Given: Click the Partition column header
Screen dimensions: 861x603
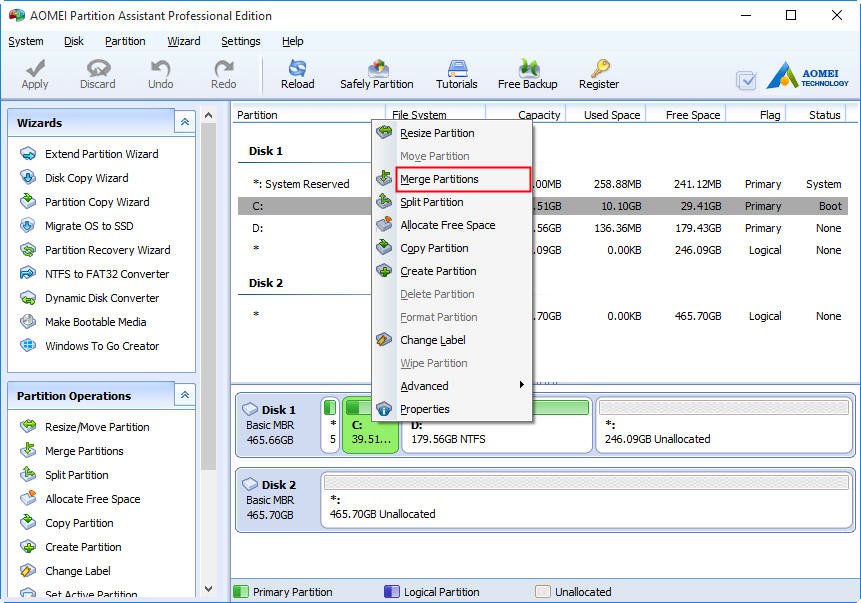Looking at the screenshot, I should [309, 115].
